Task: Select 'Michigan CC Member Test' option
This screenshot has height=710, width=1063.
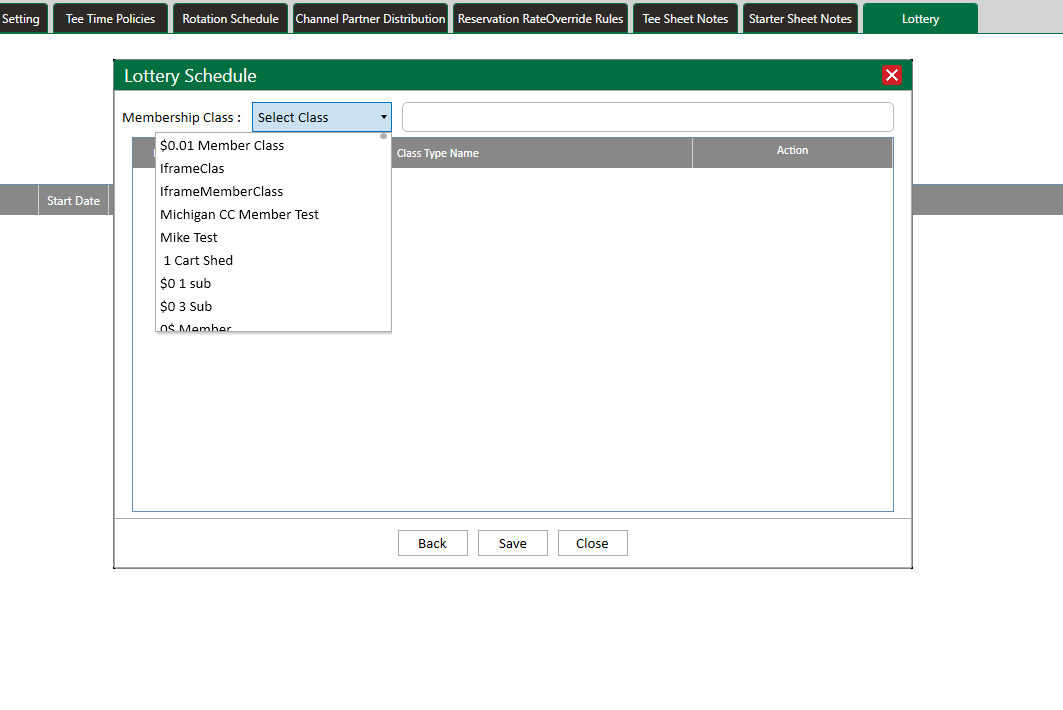Action: [x=239, y=215]
